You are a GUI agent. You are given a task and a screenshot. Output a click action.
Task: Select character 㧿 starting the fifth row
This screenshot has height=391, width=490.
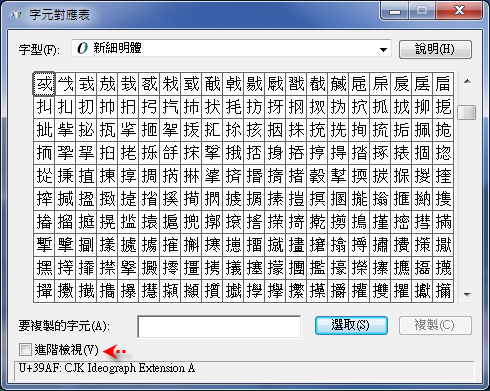(x=44, y=176)
